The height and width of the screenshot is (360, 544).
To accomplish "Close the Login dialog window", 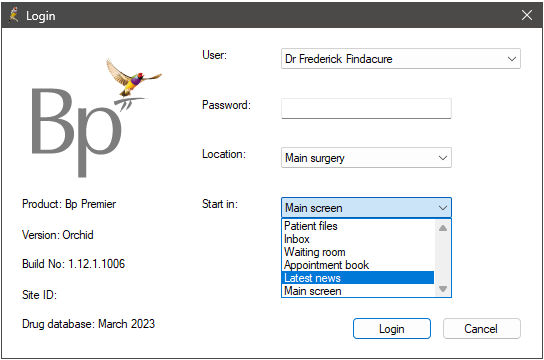I will [527, 15].
